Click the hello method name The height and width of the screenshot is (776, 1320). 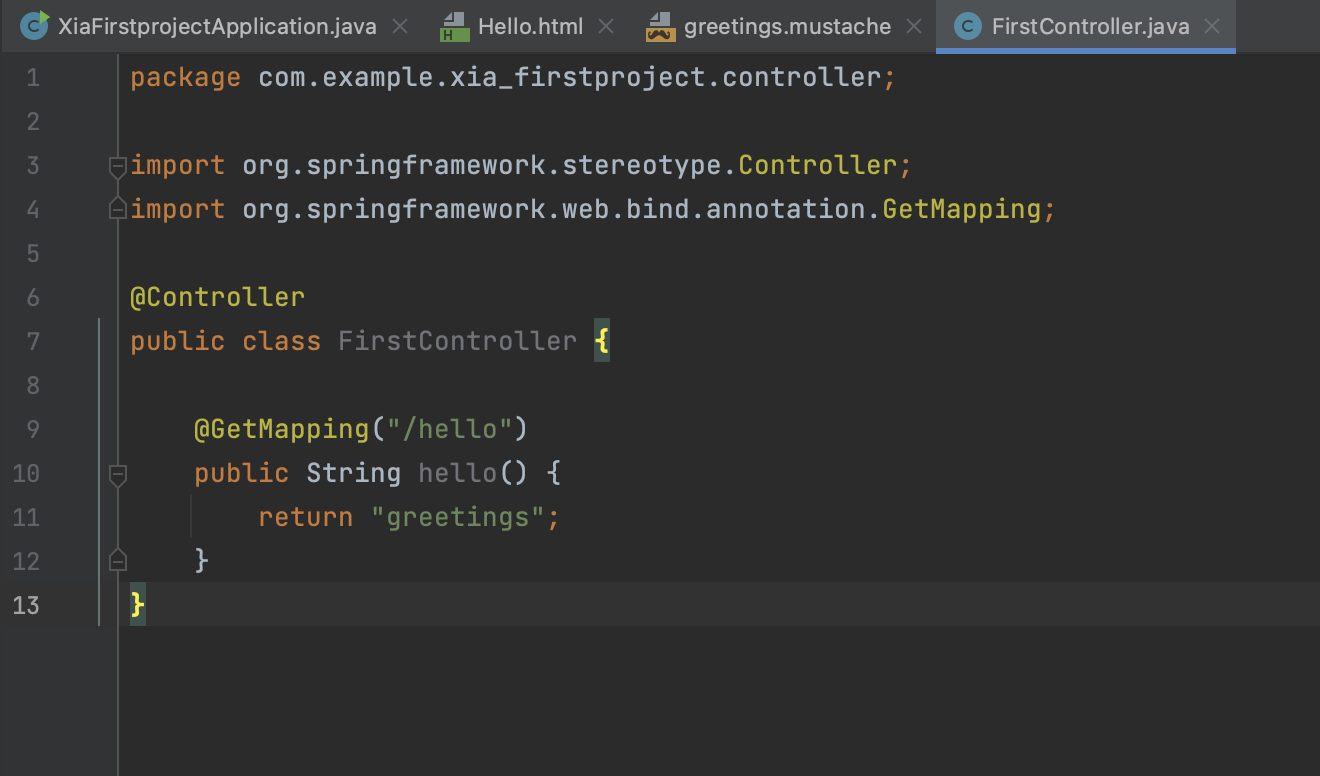(457, 473)
